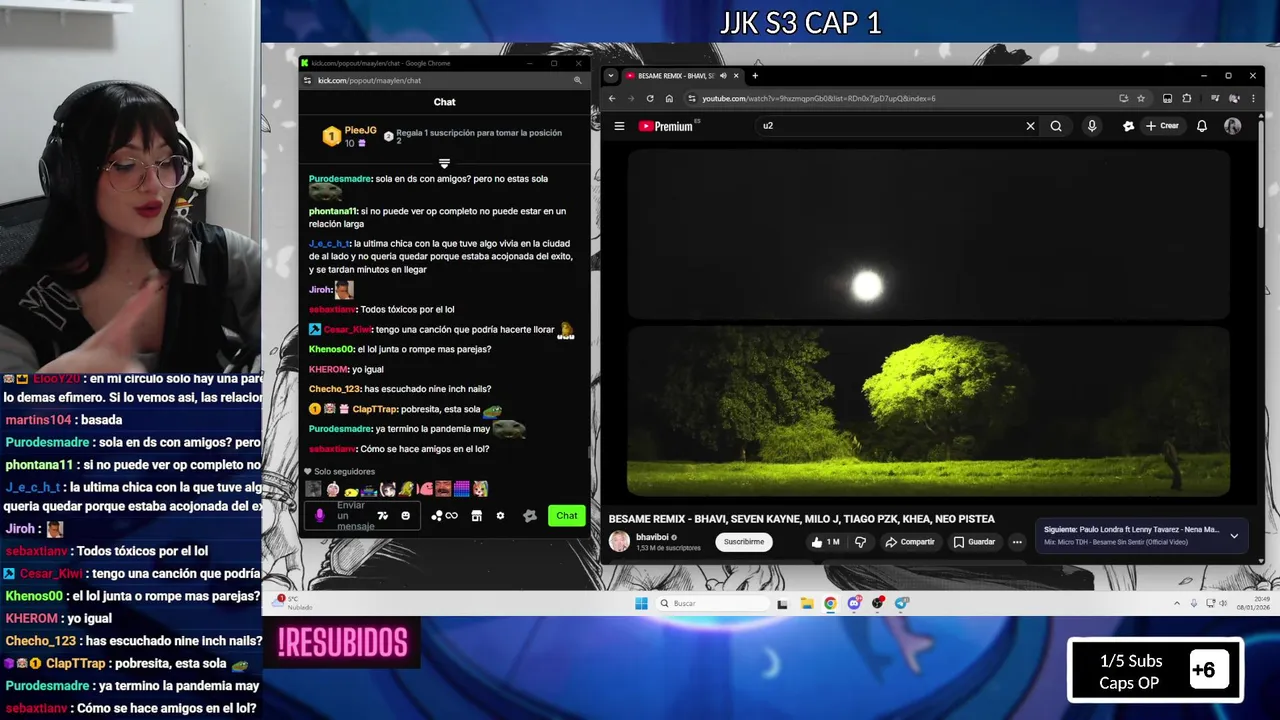Open the YouTube hamburger guide menu
The height and width of the screenshot is (720, 1280).
pos(619,126)
